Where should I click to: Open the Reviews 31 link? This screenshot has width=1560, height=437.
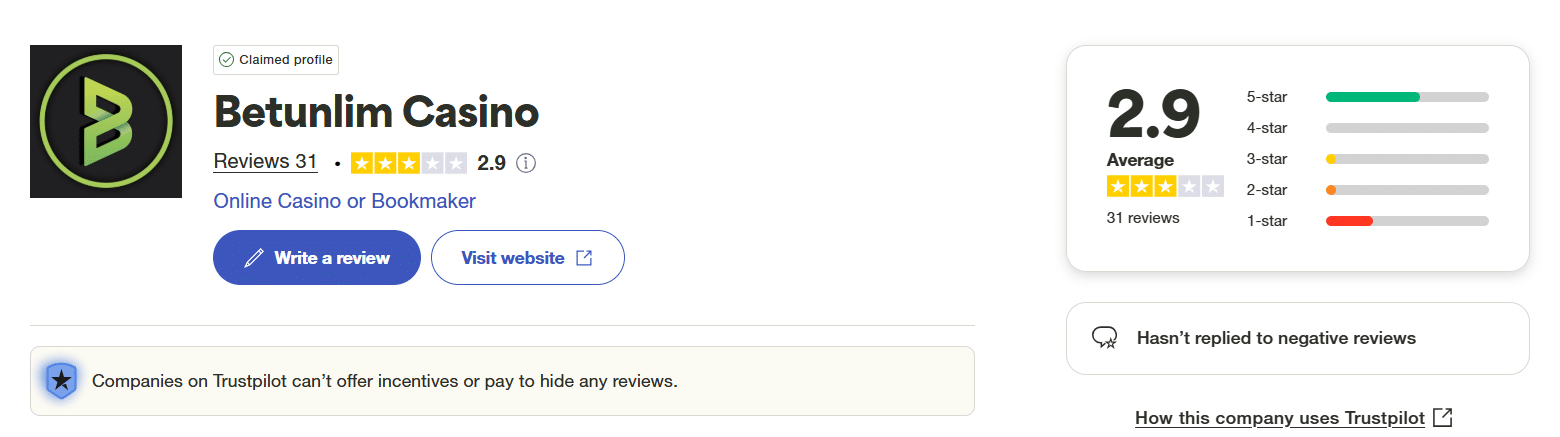coord(265,162)
